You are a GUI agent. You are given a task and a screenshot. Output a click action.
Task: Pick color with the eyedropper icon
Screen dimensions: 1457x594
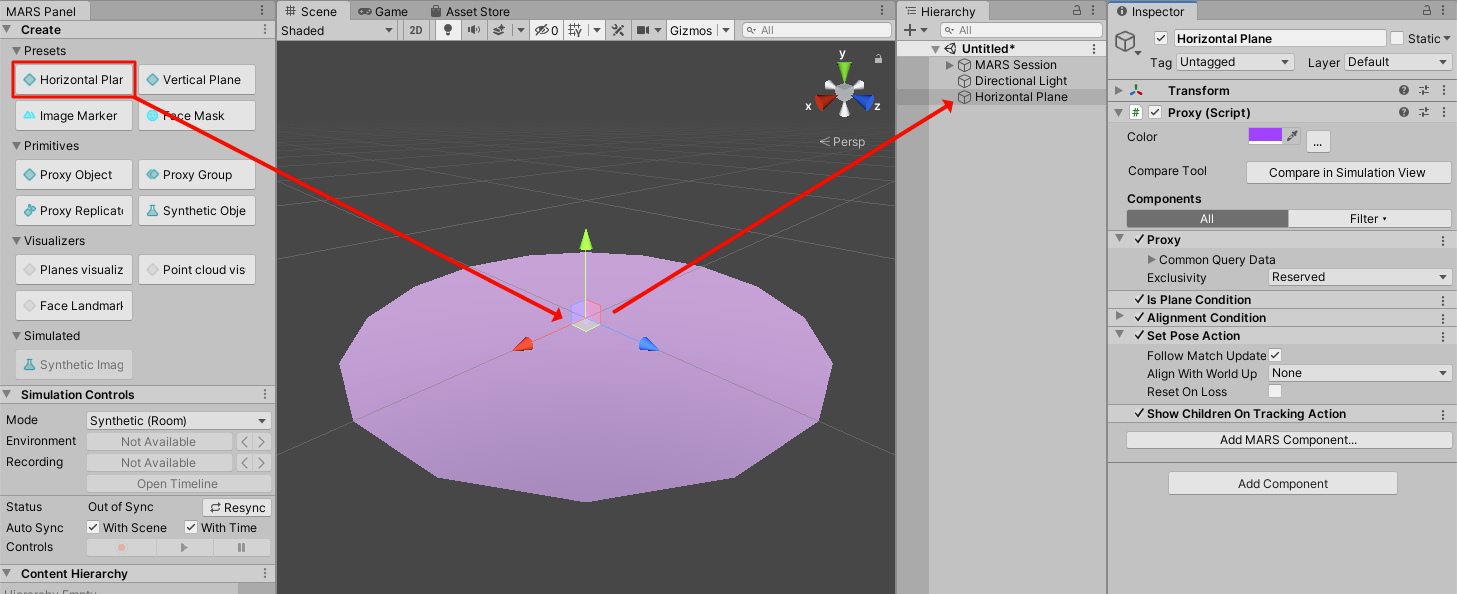1293,137
